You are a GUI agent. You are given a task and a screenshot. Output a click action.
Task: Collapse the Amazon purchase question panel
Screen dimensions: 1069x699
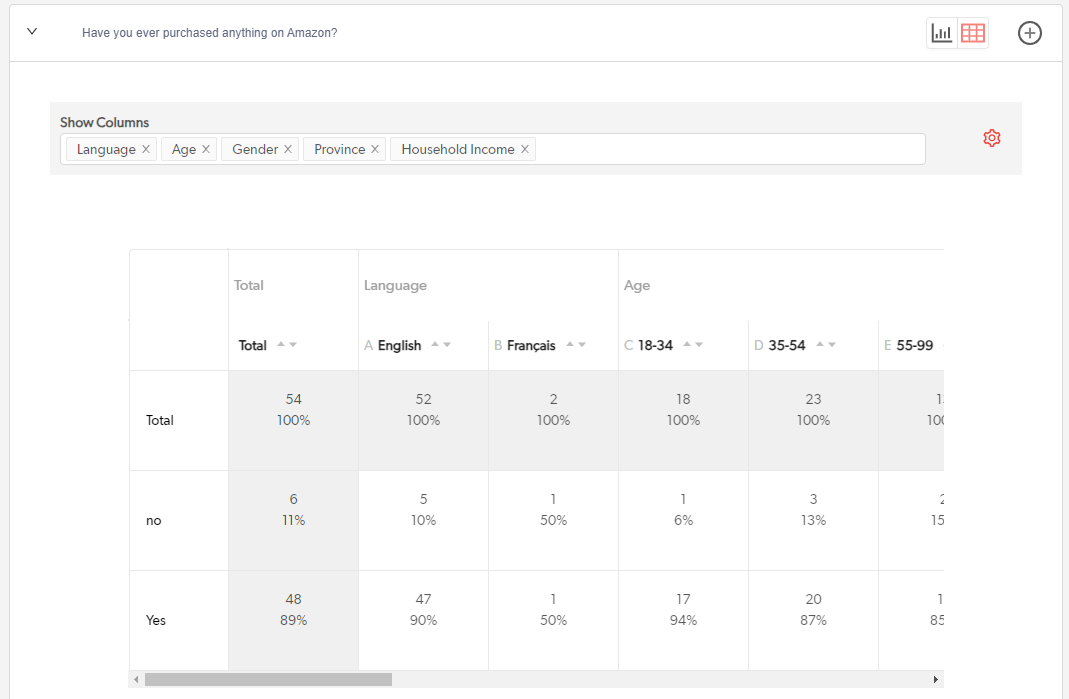point(32,32)
